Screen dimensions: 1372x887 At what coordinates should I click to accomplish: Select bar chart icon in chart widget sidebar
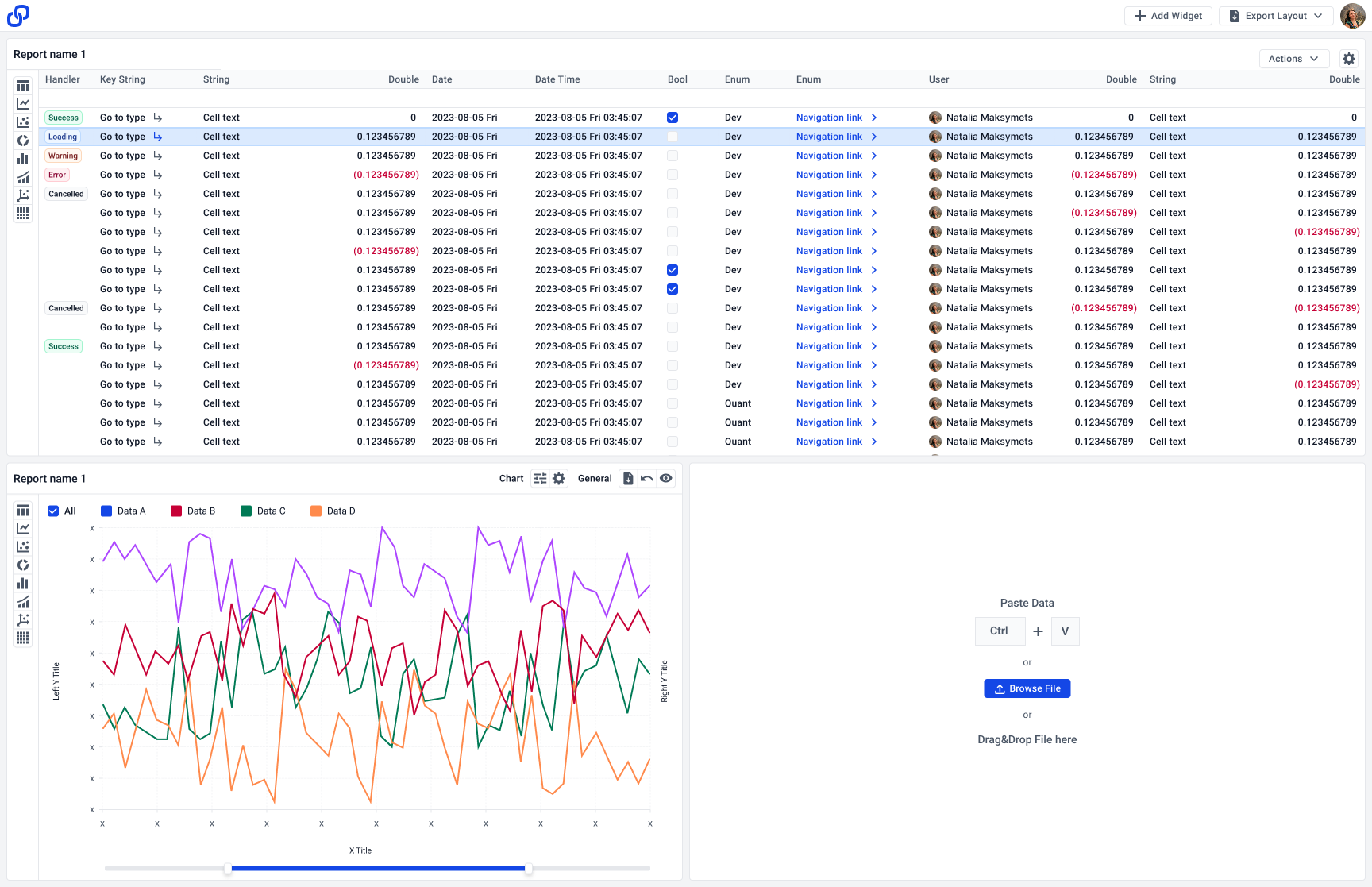(x=23, y=584)
